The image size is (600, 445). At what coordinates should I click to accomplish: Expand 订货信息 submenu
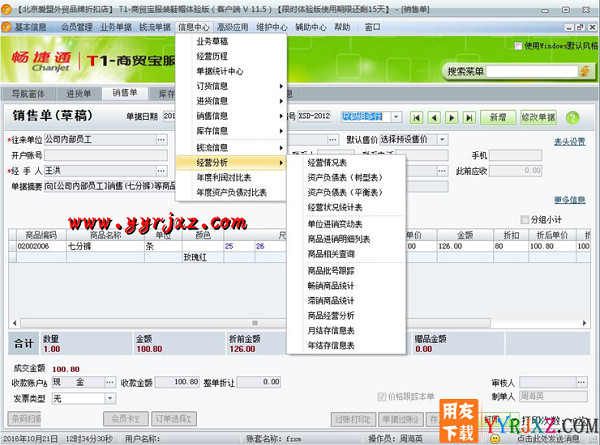point(231,86)
